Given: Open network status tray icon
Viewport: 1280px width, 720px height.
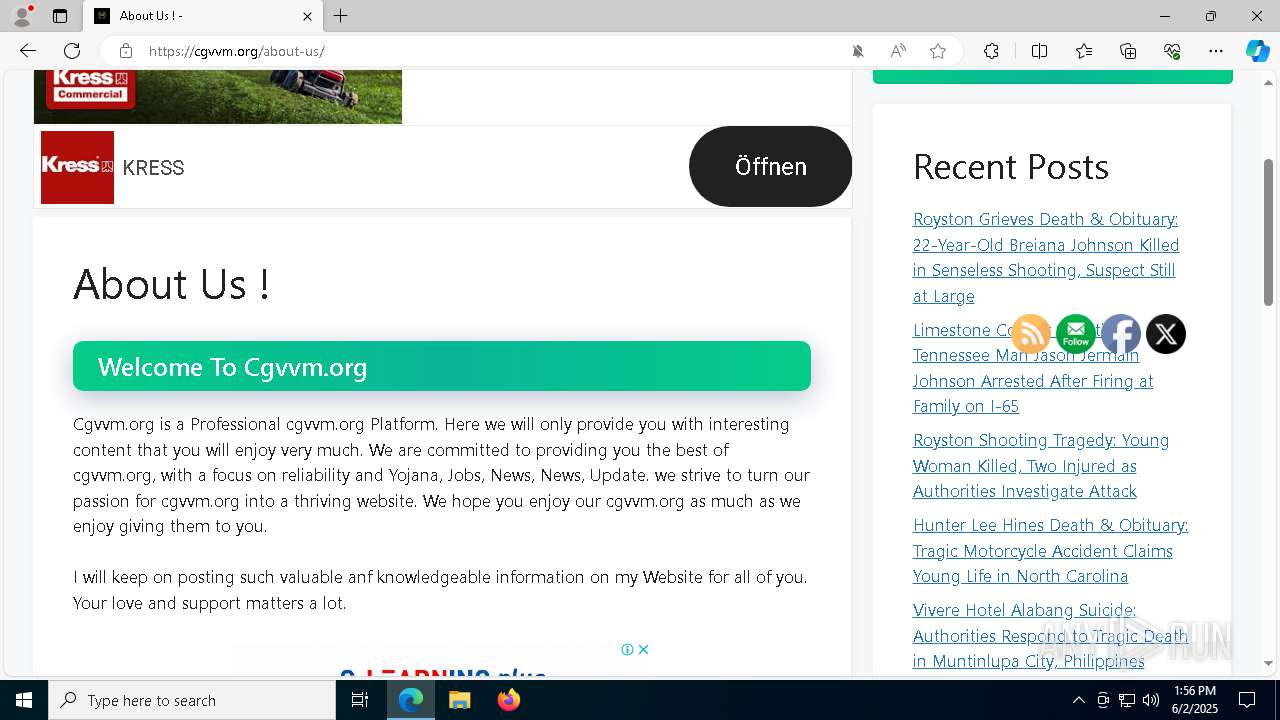Looking at the screenshot, I should 1127,700.
